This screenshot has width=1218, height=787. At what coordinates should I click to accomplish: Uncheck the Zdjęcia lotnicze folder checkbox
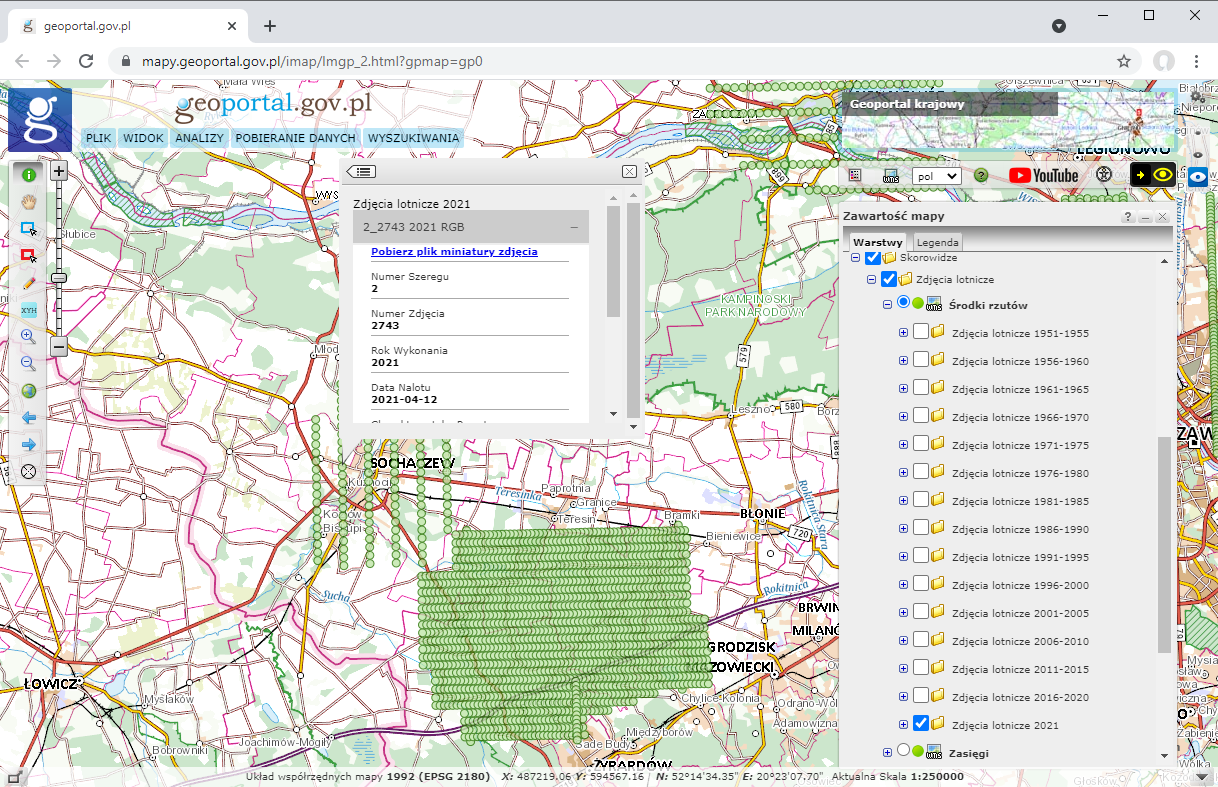pos(888,279)
